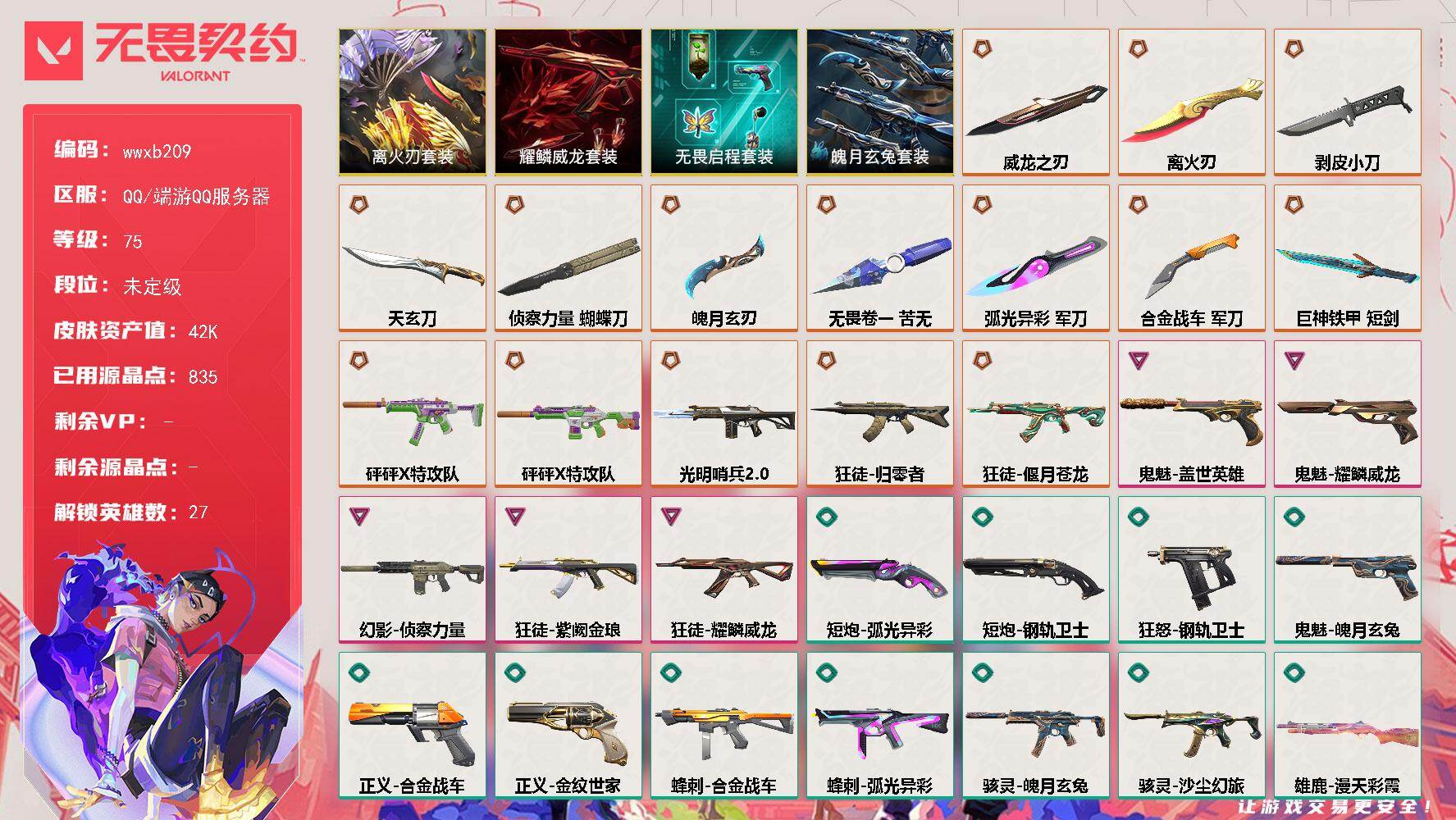Click the 狂徒-偃月苍龙 rifle card
The image size is (1456, 820).
tap(1035, 414)
